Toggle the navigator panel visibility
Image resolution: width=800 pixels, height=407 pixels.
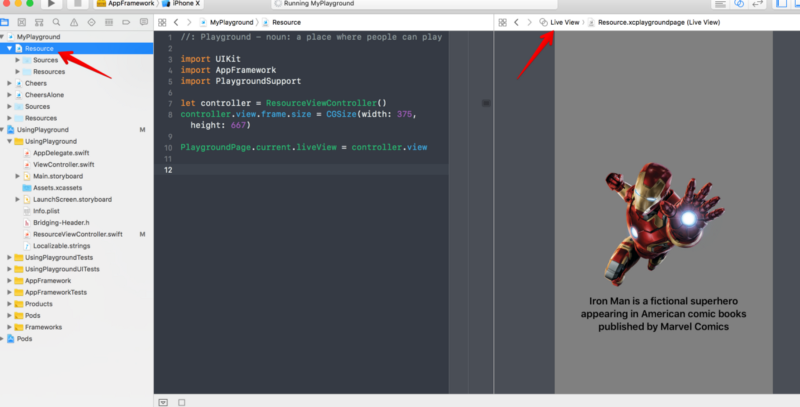pos(781,4)
